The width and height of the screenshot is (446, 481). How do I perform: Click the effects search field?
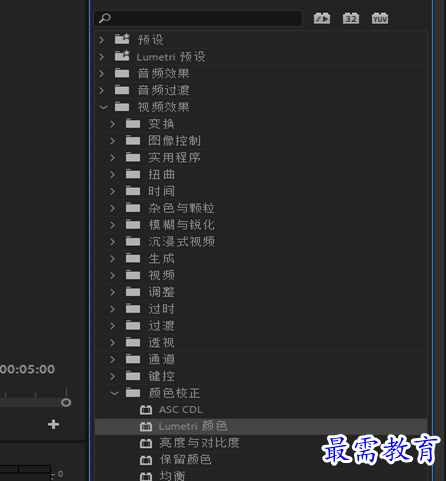click(x=198, y=18)
